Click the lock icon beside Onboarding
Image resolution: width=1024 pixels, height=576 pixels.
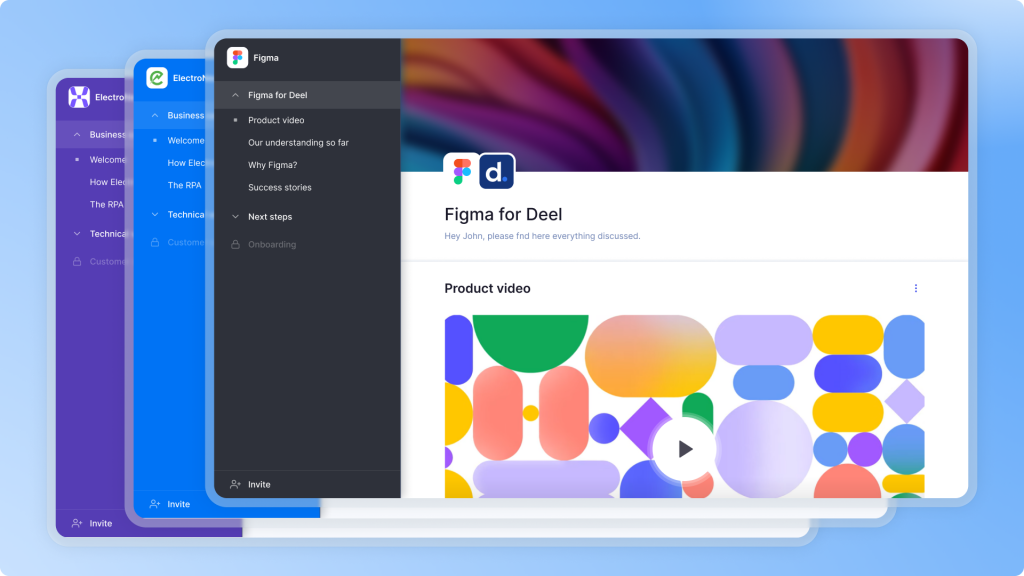pyautogui.click(x=235, y=244)
